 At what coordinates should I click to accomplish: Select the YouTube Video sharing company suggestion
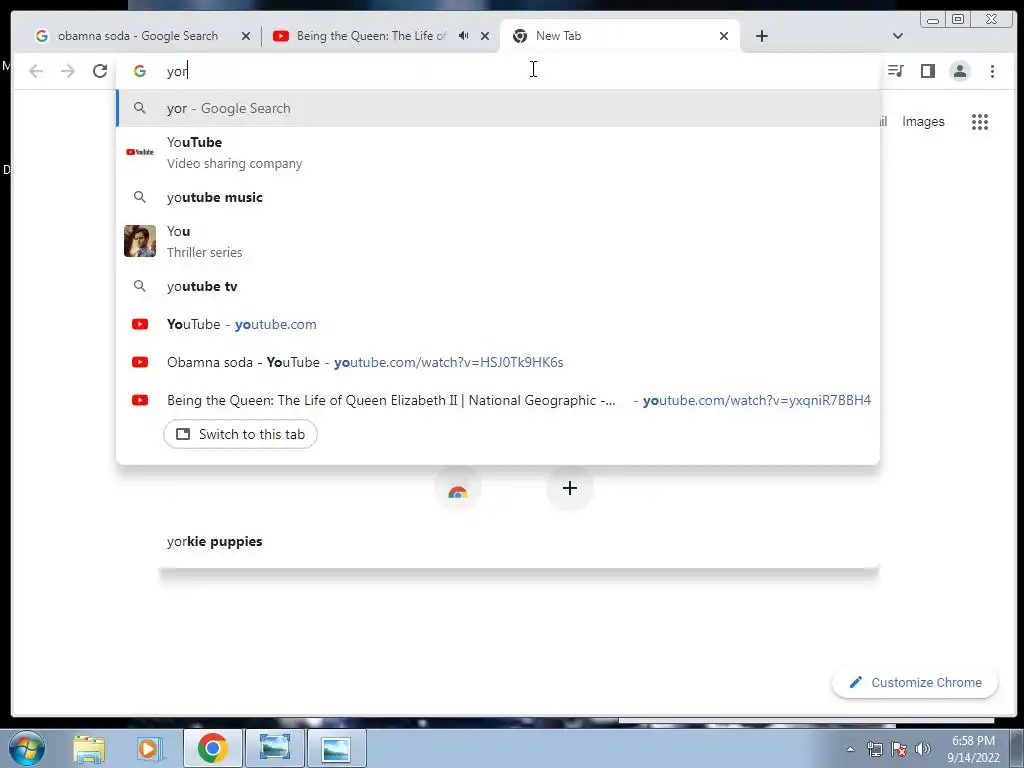coord(498,152)
